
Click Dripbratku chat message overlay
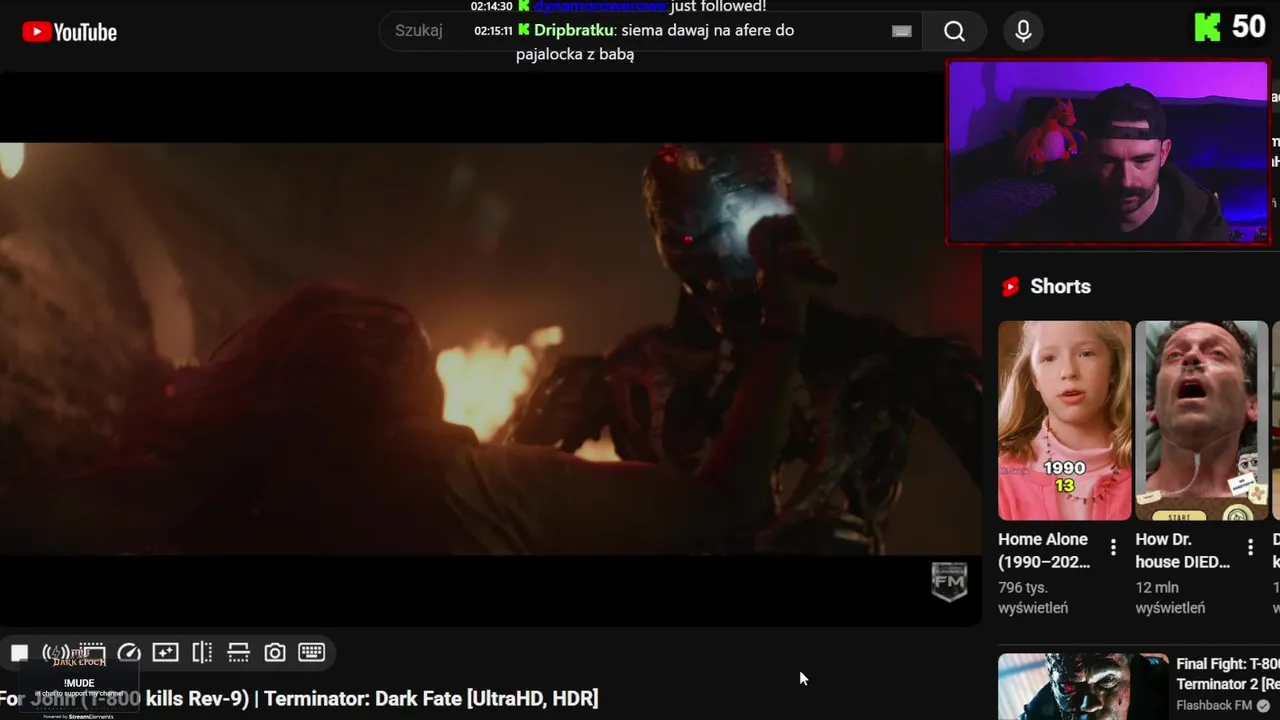pos(634,42)
